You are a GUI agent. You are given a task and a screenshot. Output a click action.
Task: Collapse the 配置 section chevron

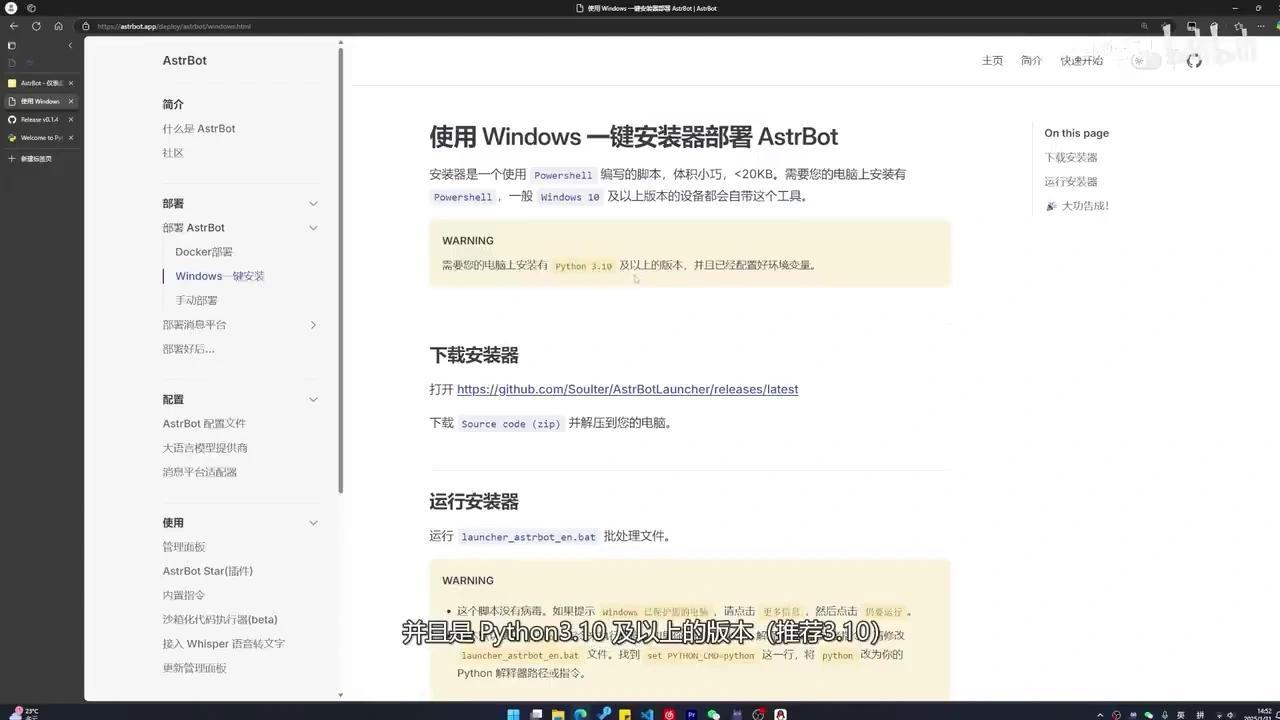(313, 400)
